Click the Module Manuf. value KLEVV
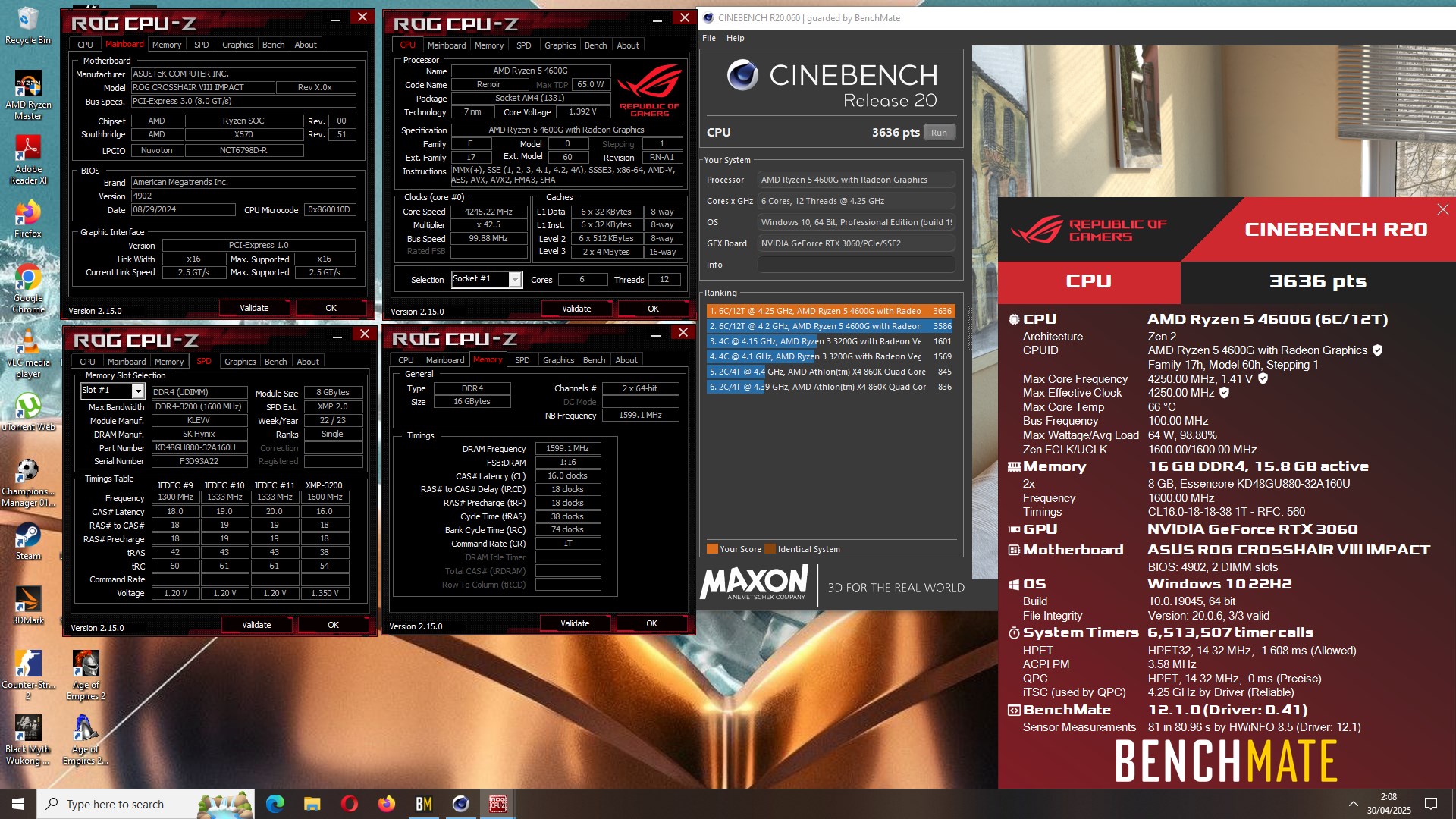 tap(199, 421)
